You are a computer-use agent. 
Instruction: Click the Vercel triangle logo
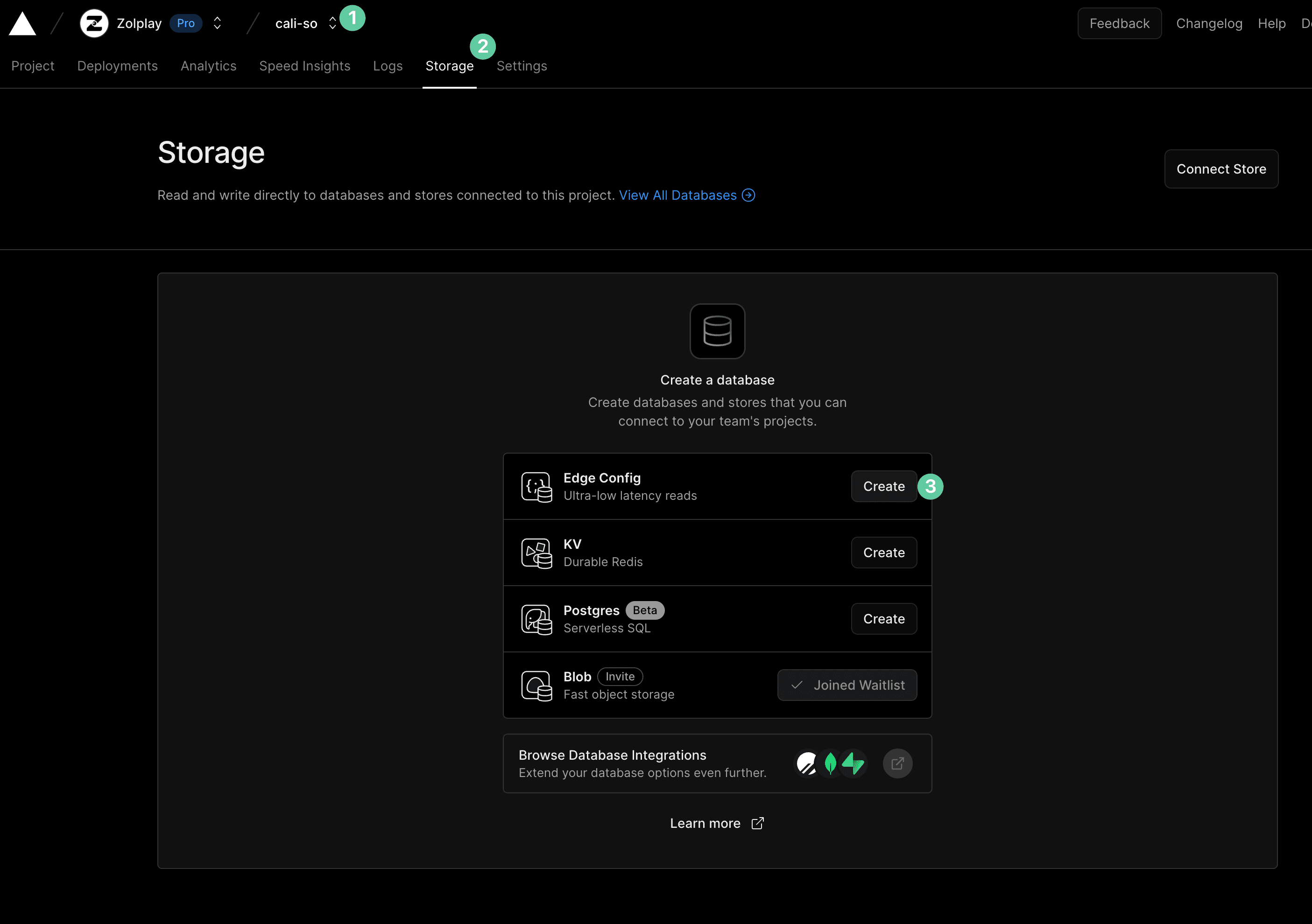22,23
